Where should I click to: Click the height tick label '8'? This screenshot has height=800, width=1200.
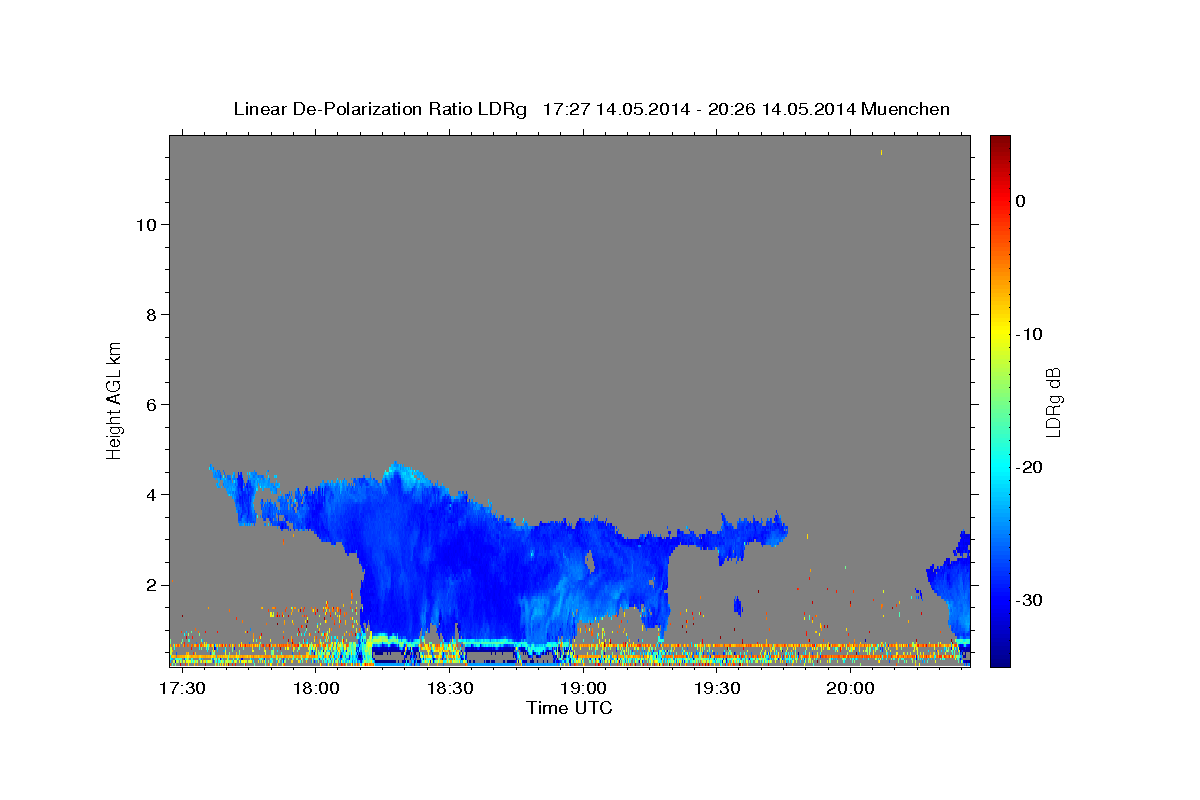150,314
